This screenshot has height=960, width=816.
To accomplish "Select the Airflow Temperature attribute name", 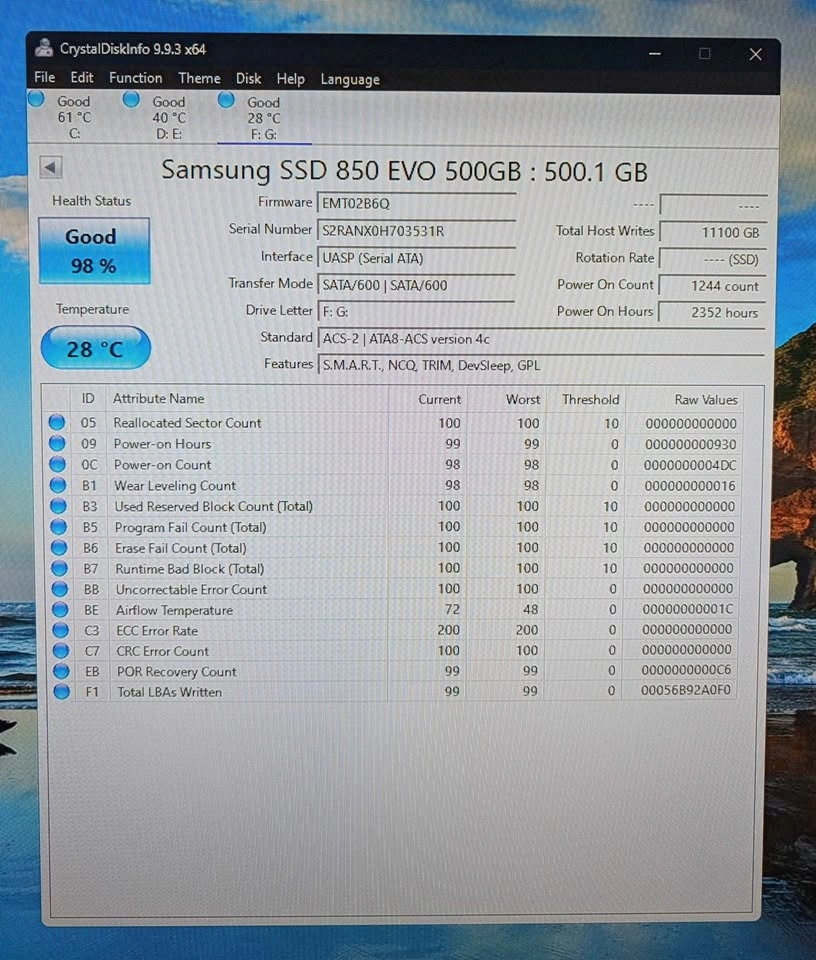I will pos(174,610).
